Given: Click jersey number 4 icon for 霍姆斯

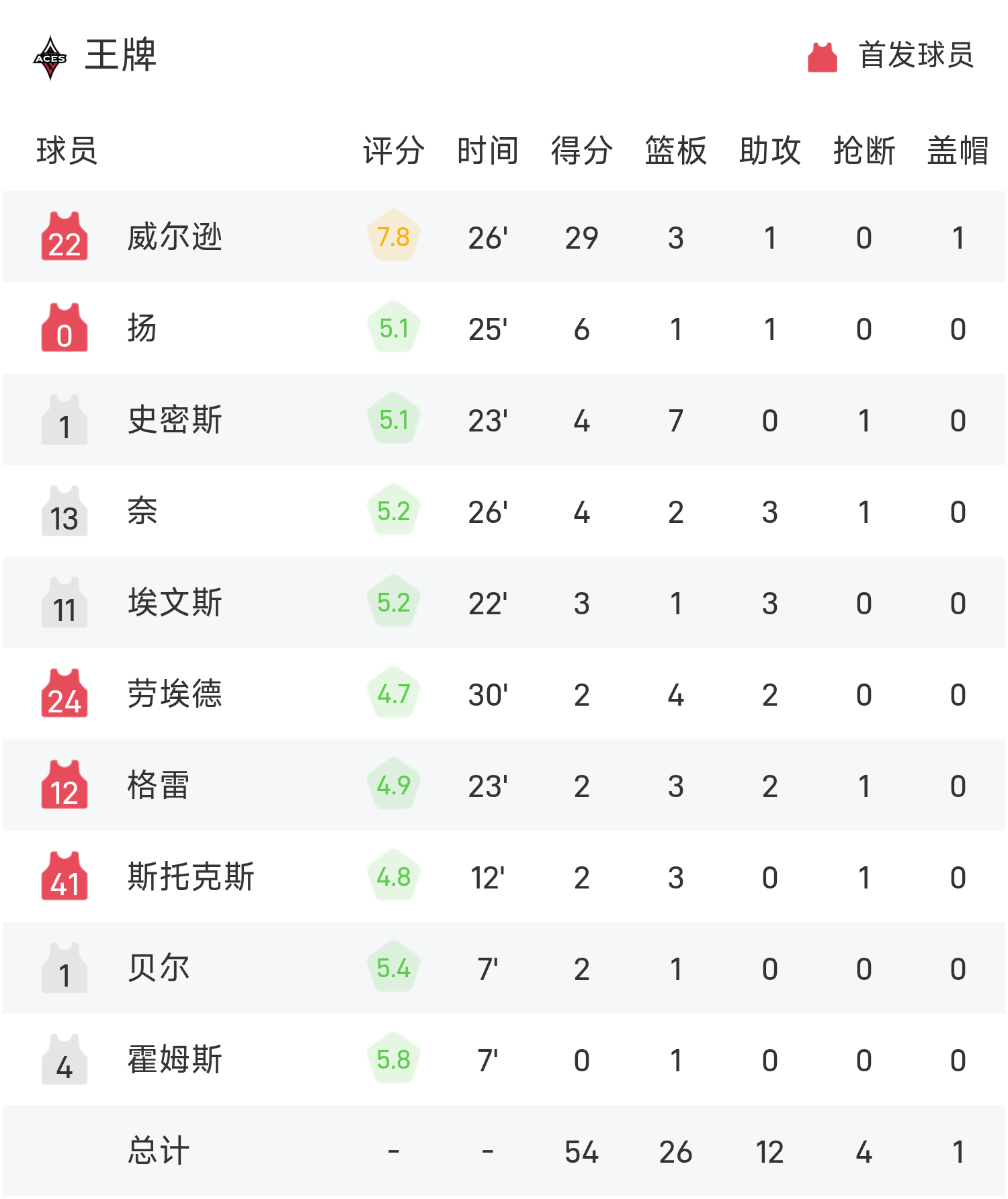Looking at the screenshot, I should [x=65, y=1059].
